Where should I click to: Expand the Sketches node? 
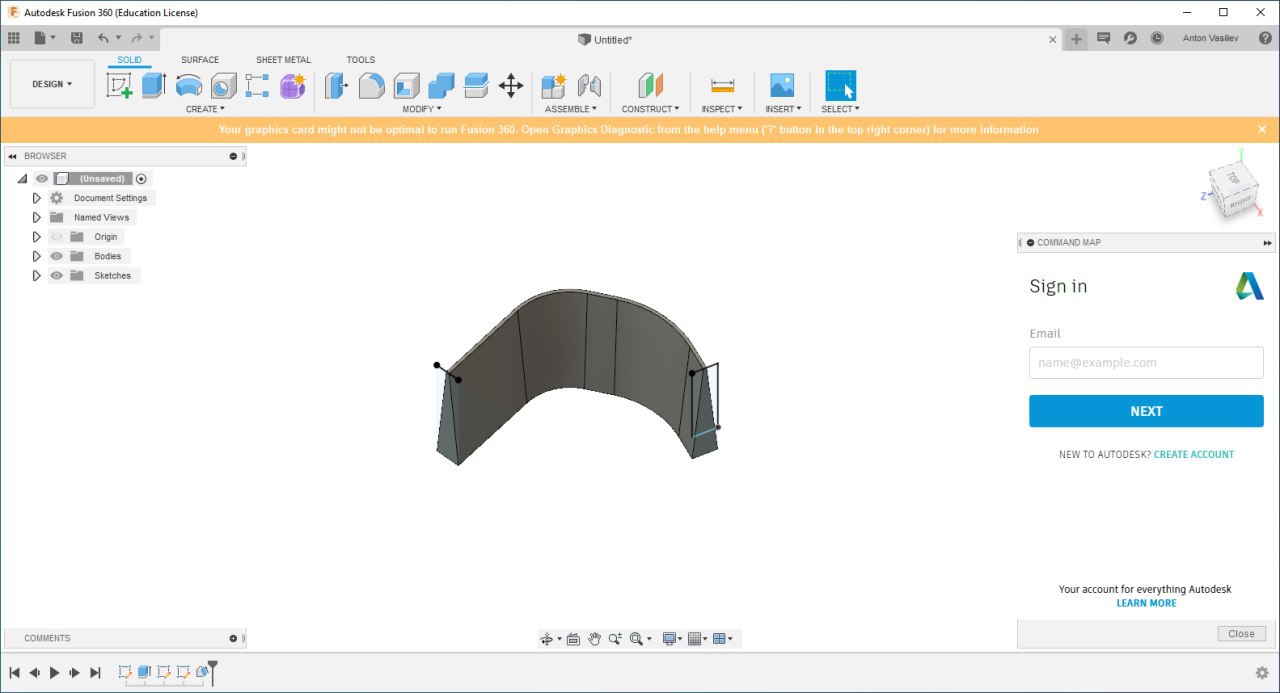click(37, 275)
